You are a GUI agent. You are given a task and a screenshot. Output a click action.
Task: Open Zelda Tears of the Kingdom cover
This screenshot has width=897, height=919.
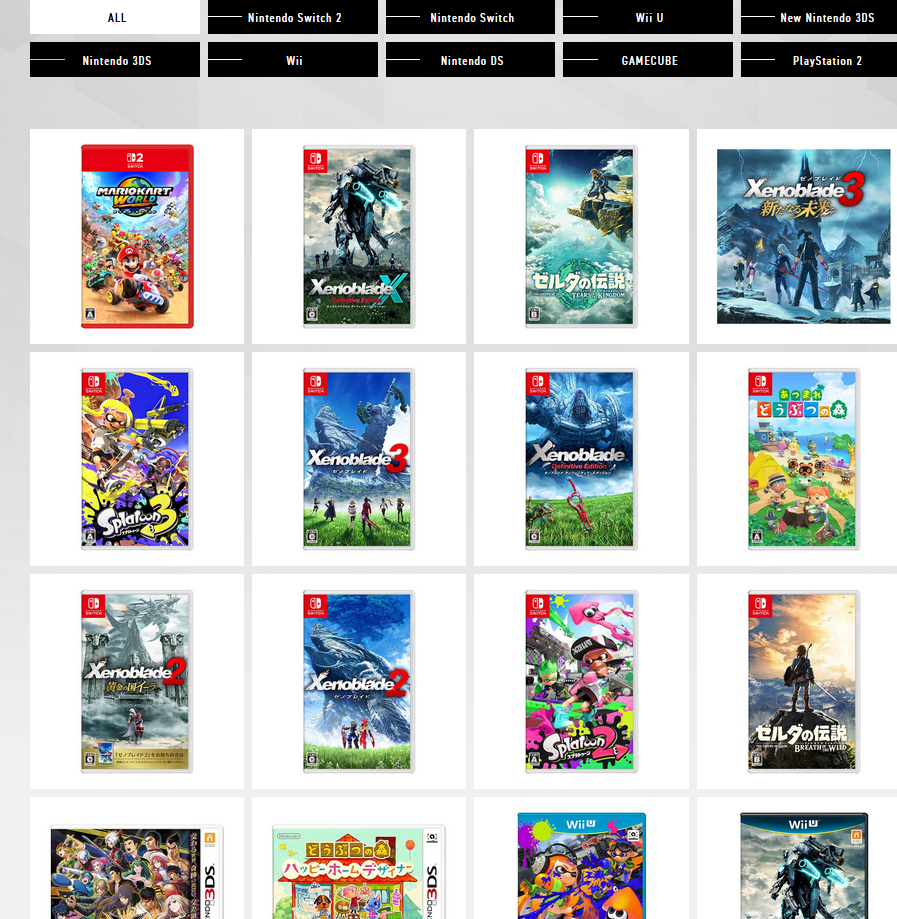581,236
